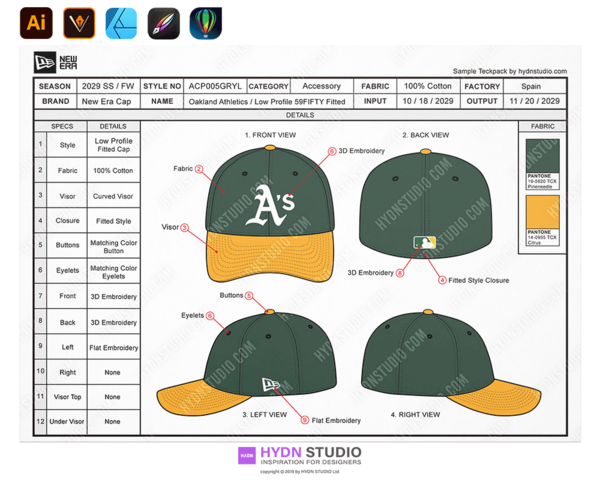This screenshot has width=600, height=480.
Task: Click the New Era logo
Action: (x=56, y=62)
